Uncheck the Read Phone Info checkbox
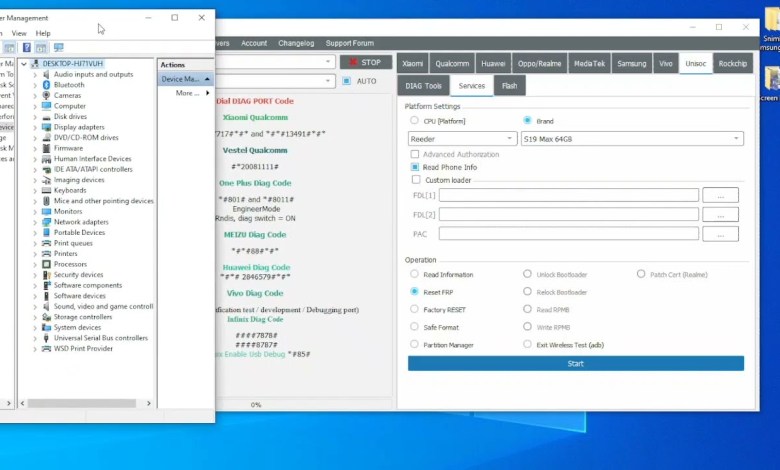 pos(414,167)
